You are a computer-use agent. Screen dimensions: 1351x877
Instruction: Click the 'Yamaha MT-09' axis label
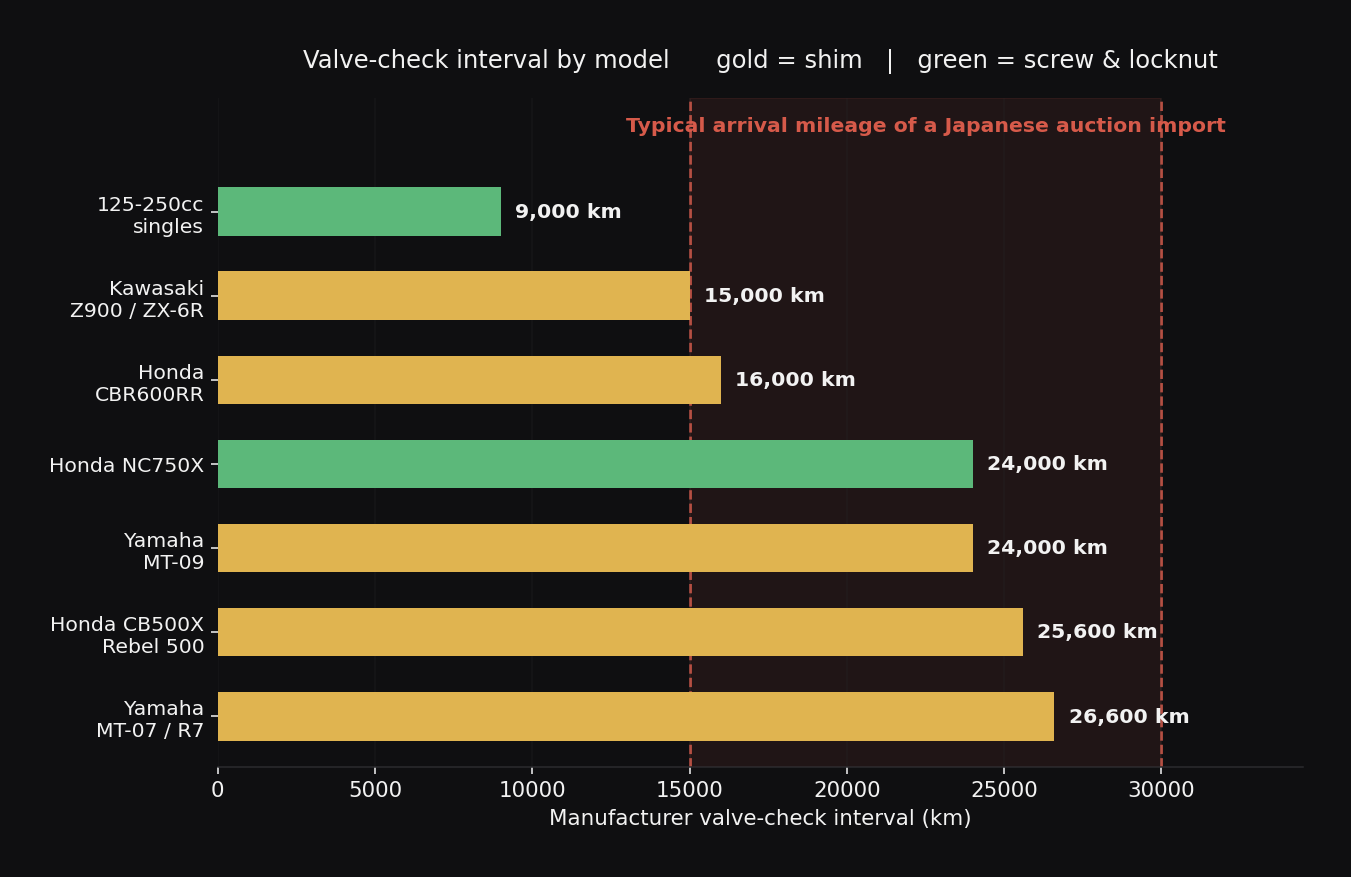tap(164, 552)
